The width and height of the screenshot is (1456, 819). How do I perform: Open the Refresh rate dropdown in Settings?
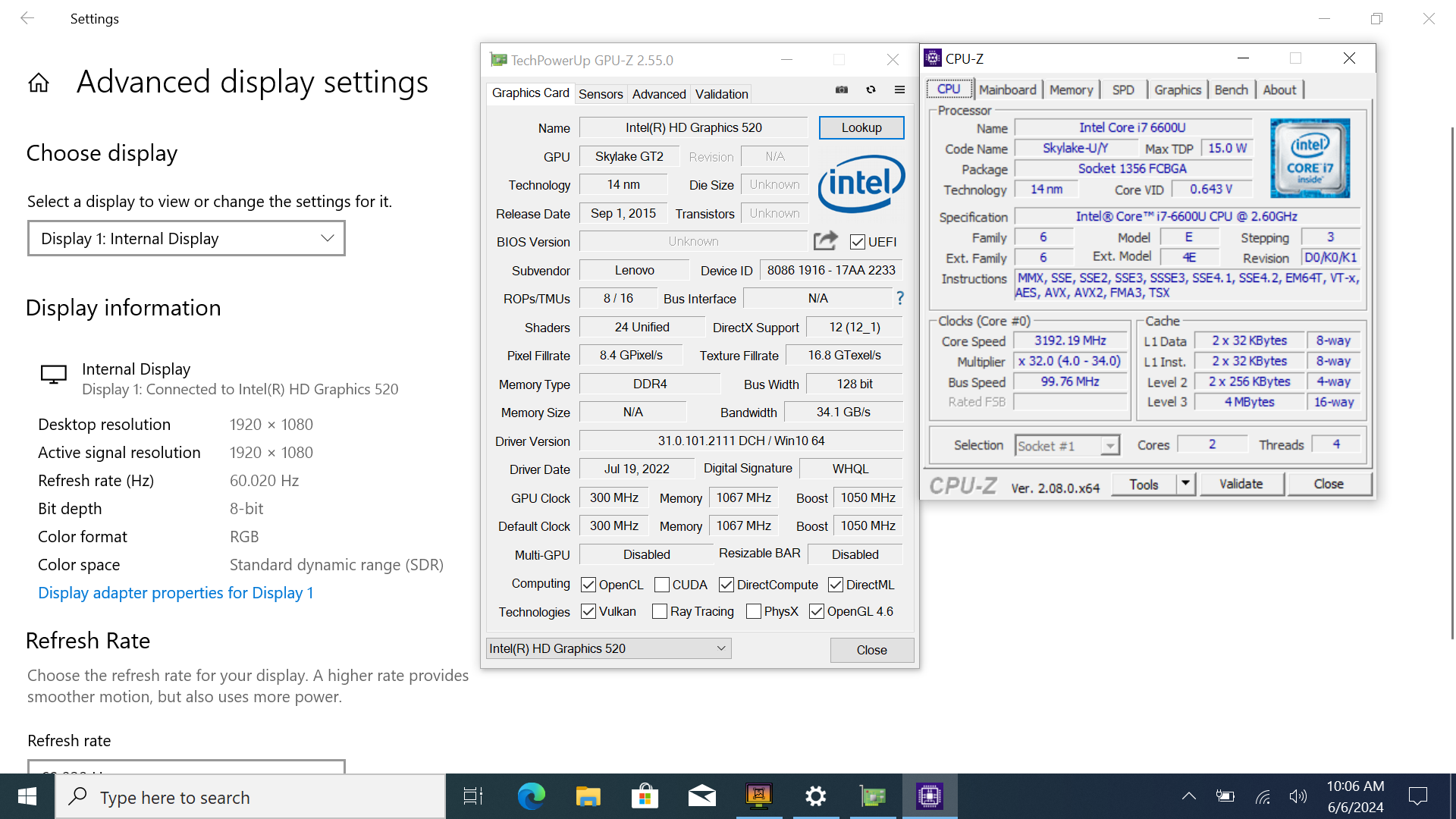click(x=187, y=767)
